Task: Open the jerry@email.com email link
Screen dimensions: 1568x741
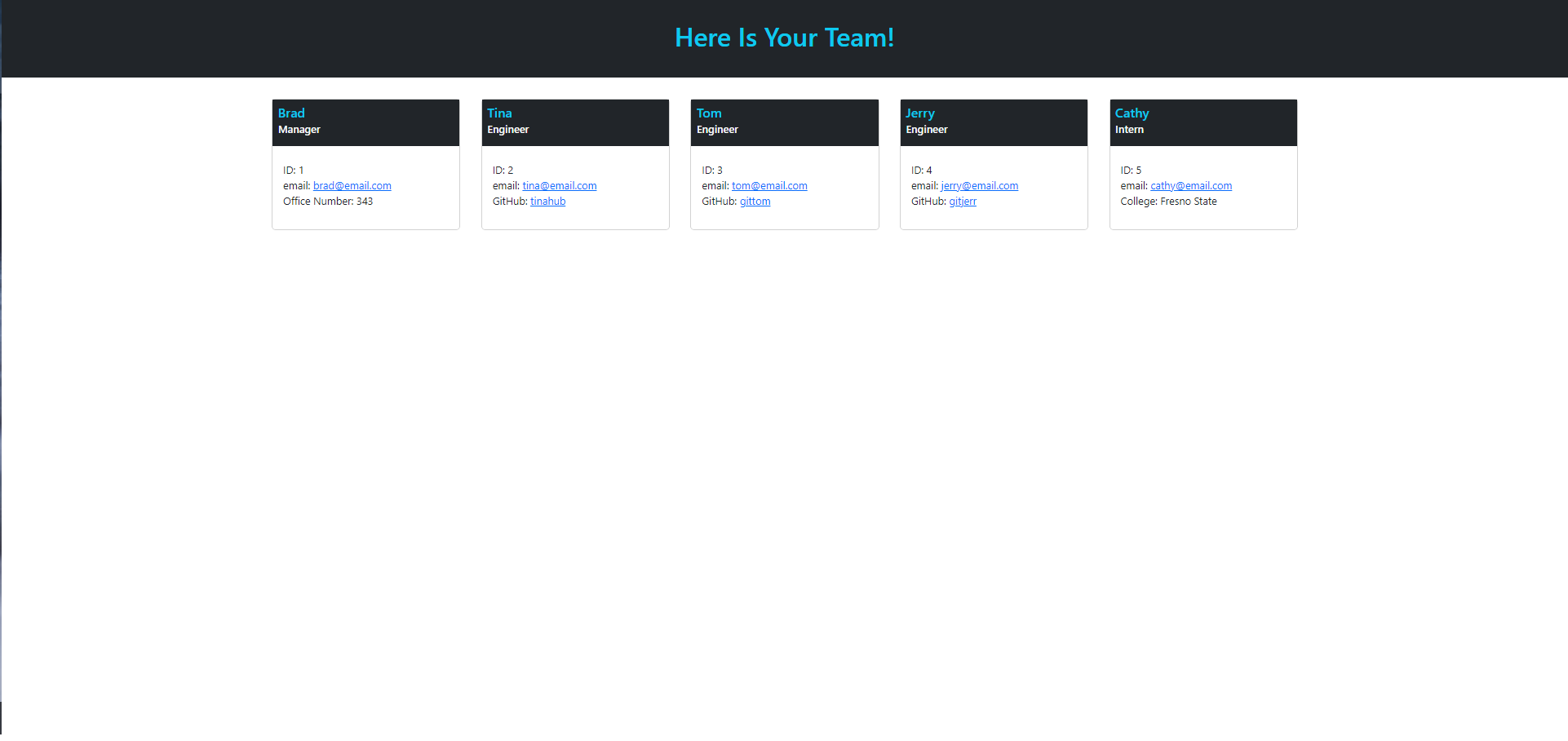Action: [978, 185]
